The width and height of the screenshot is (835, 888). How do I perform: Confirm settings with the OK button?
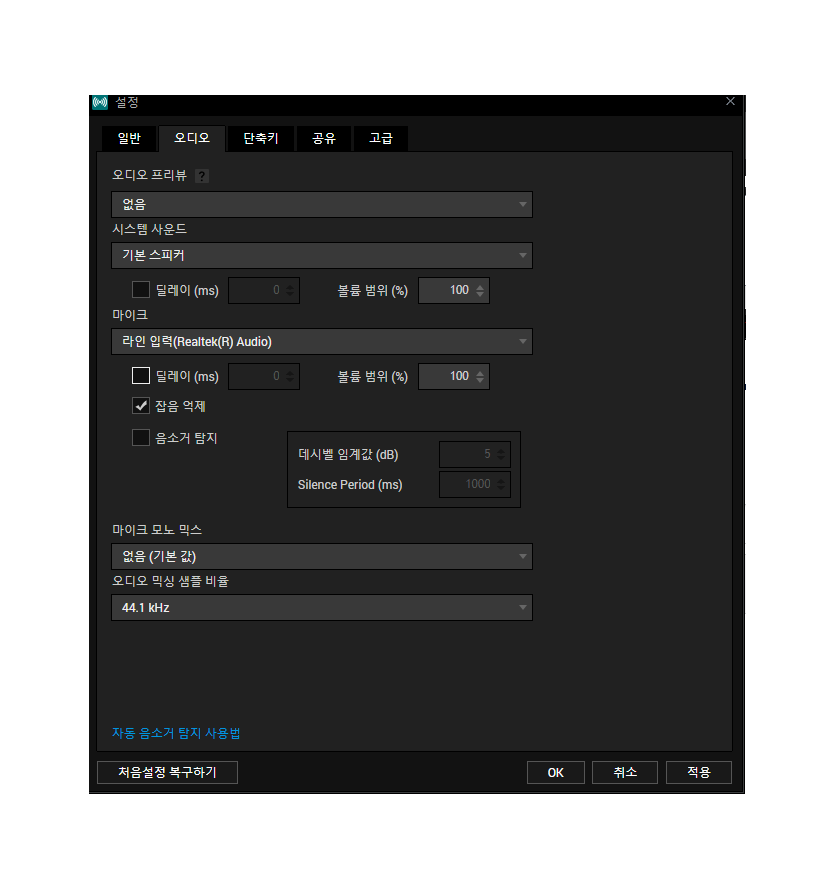[x=556, y=772]
